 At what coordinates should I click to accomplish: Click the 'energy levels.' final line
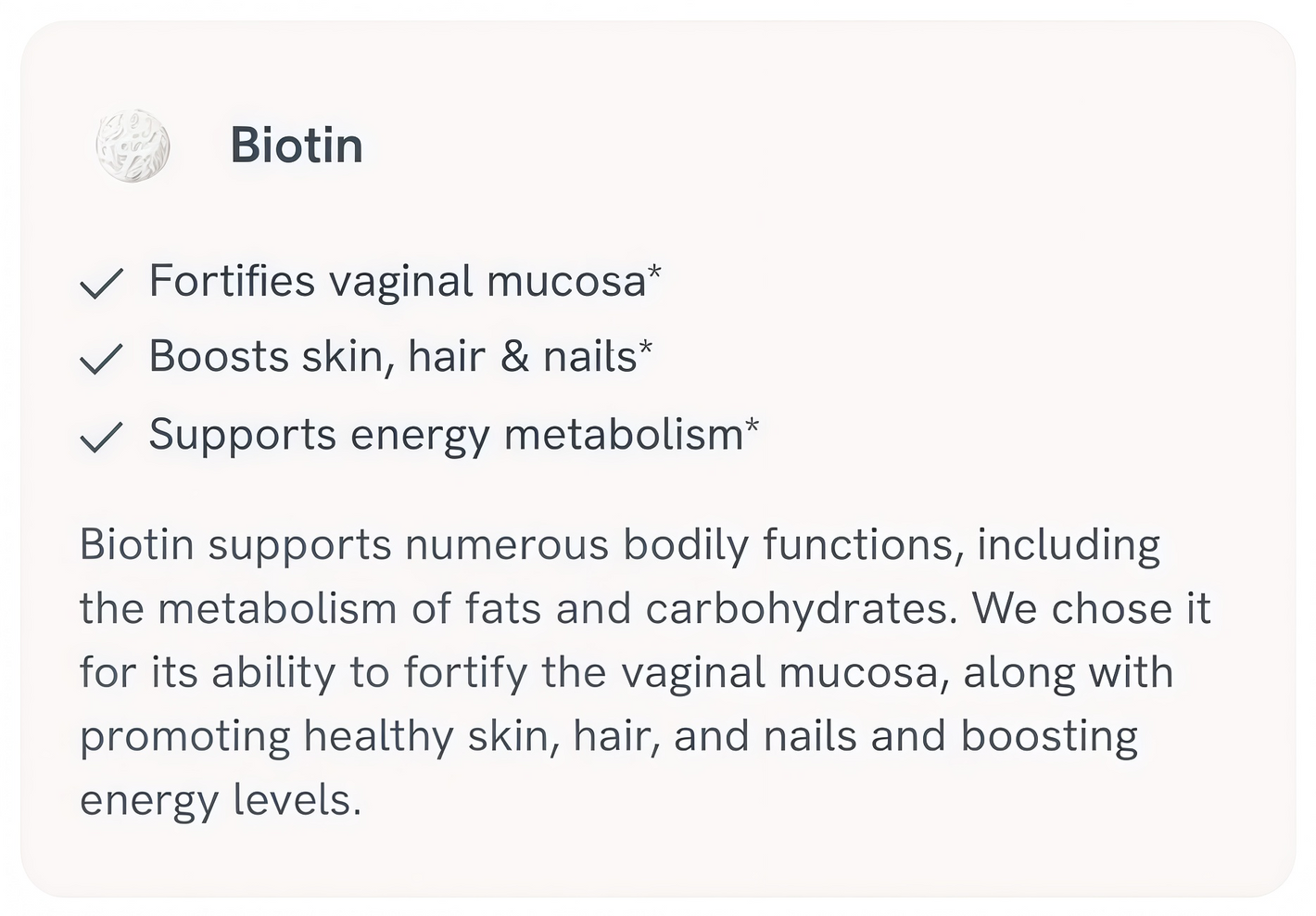[221, 800]
